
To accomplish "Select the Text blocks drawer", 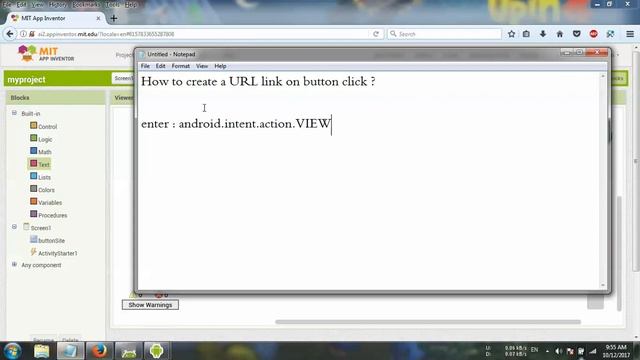I will pyautogui.click(x=40, y=164).
